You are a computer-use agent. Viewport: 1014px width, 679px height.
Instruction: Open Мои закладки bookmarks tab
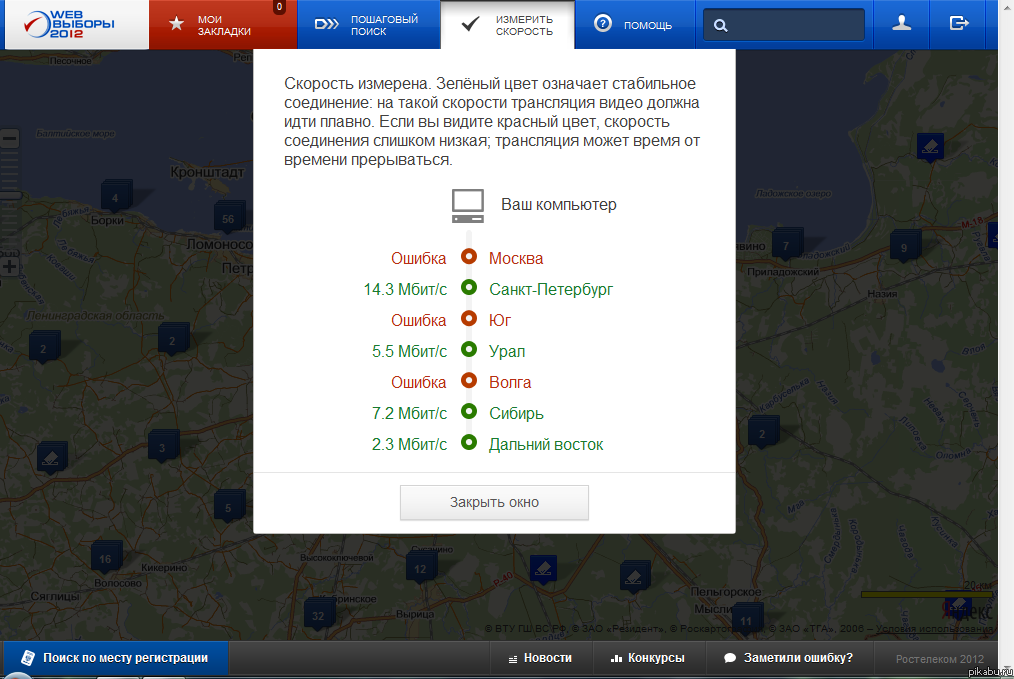(223, 25)
